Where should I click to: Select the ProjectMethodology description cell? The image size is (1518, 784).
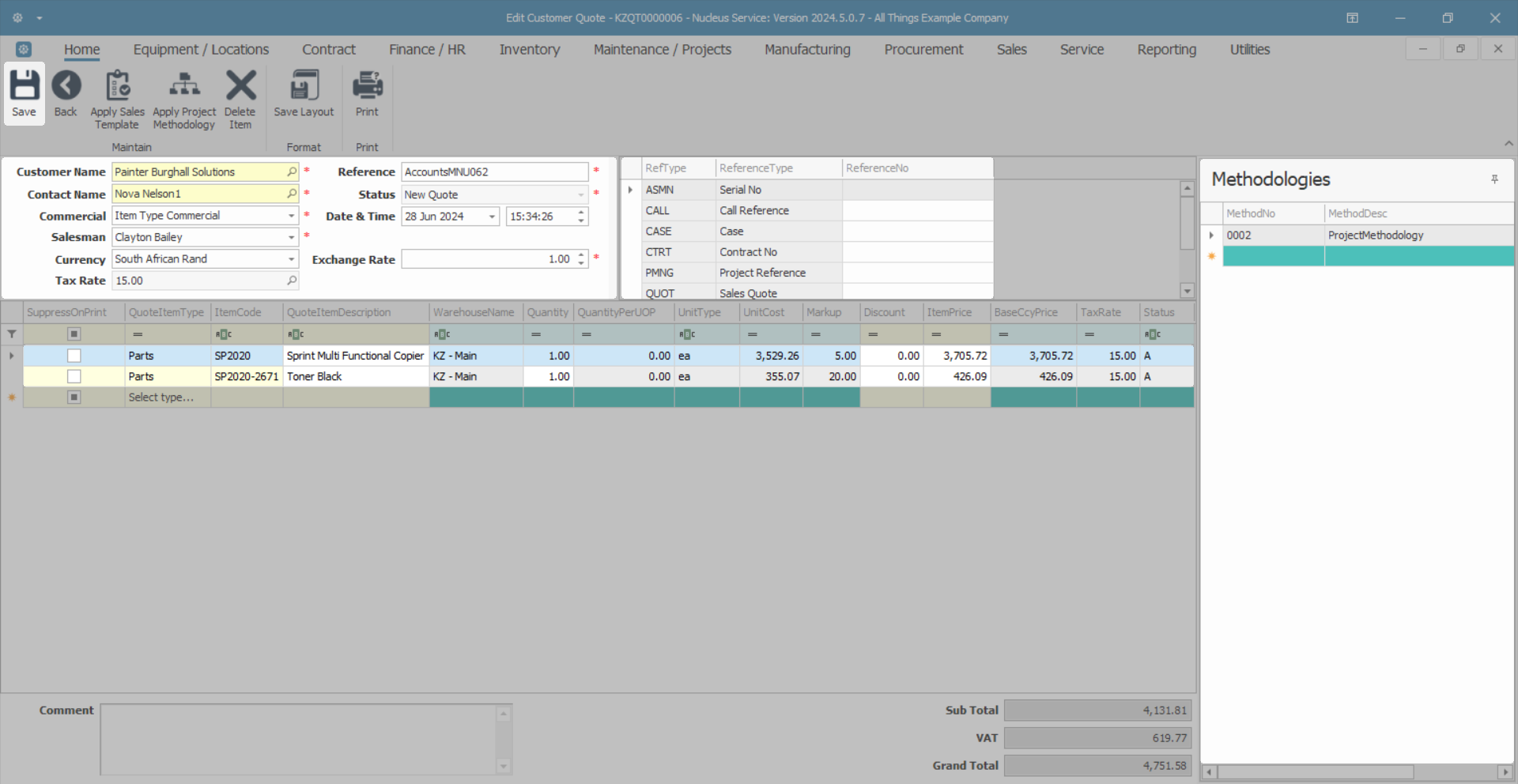tap(1419, 235)
